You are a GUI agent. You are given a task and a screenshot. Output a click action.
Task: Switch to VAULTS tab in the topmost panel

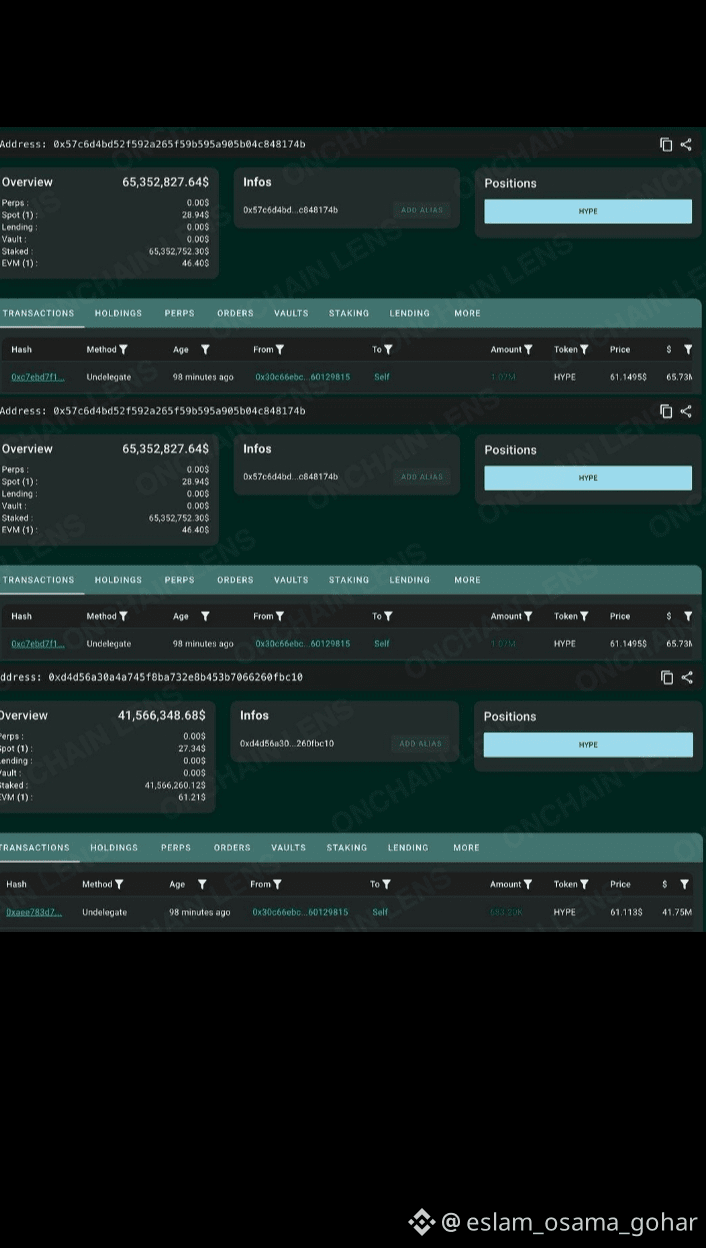click(291, 313)
